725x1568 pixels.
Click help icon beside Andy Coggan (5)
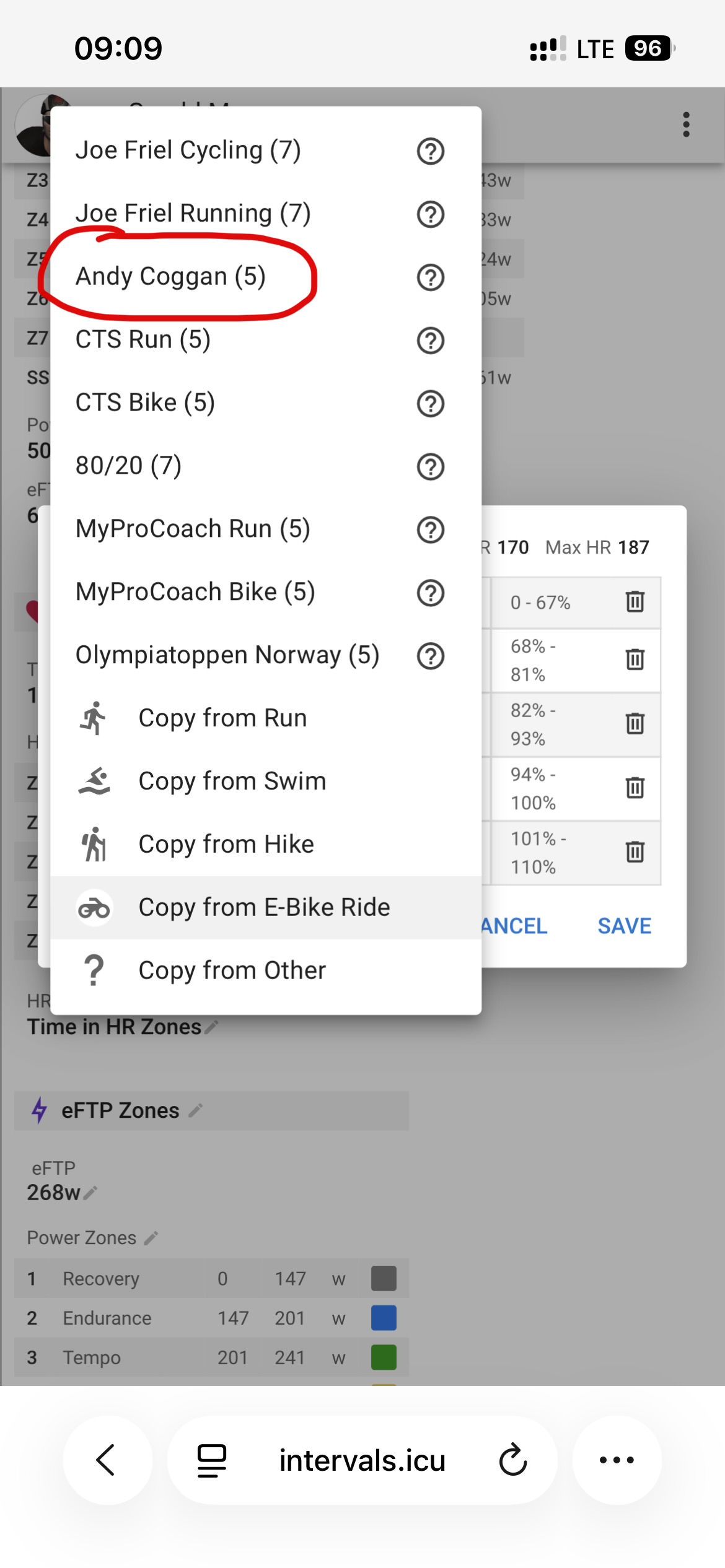point(430,277)
